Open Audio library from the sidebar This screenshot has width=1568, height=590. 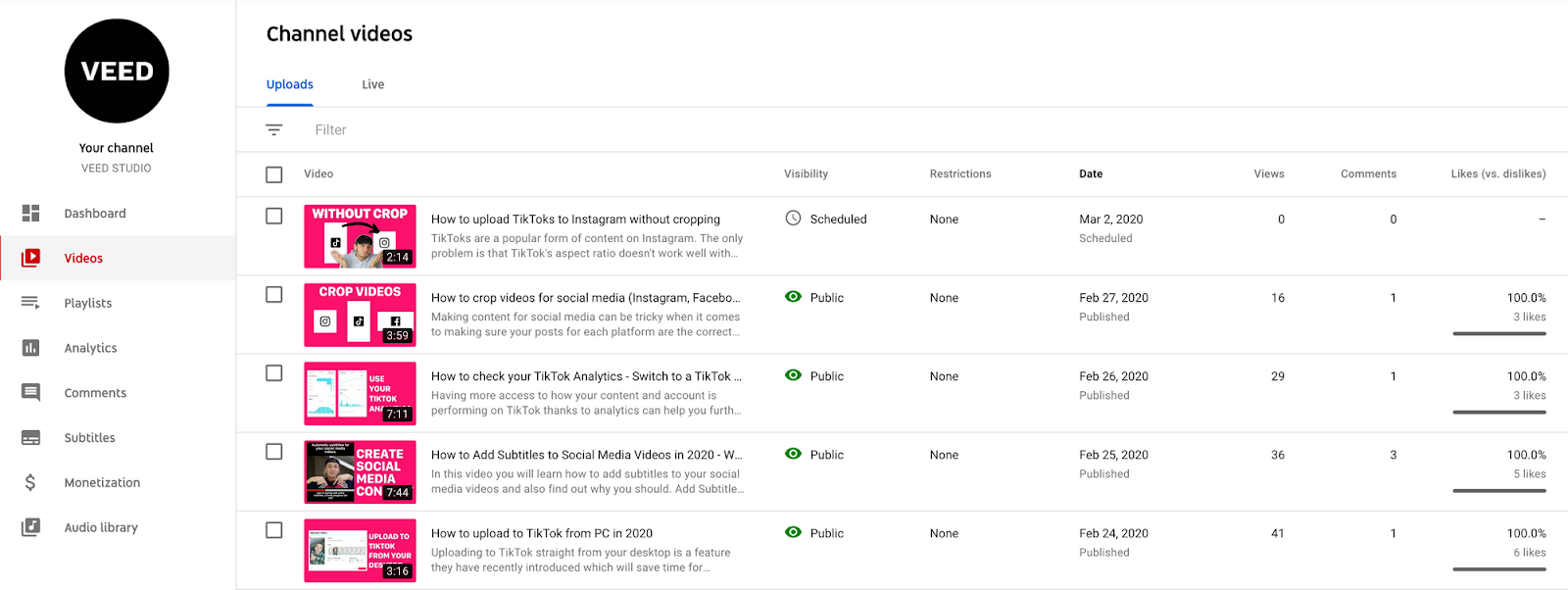(118, 527)
